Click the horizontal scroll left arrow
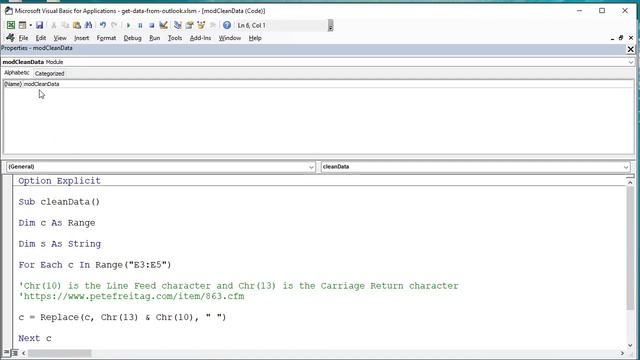The image size is (640, 360). [23, 353]
